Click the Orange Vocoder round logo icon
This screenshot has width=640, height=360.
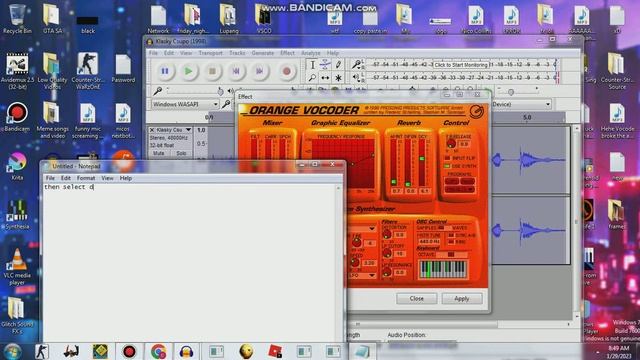pyautogui.click(x=476, y=111)
